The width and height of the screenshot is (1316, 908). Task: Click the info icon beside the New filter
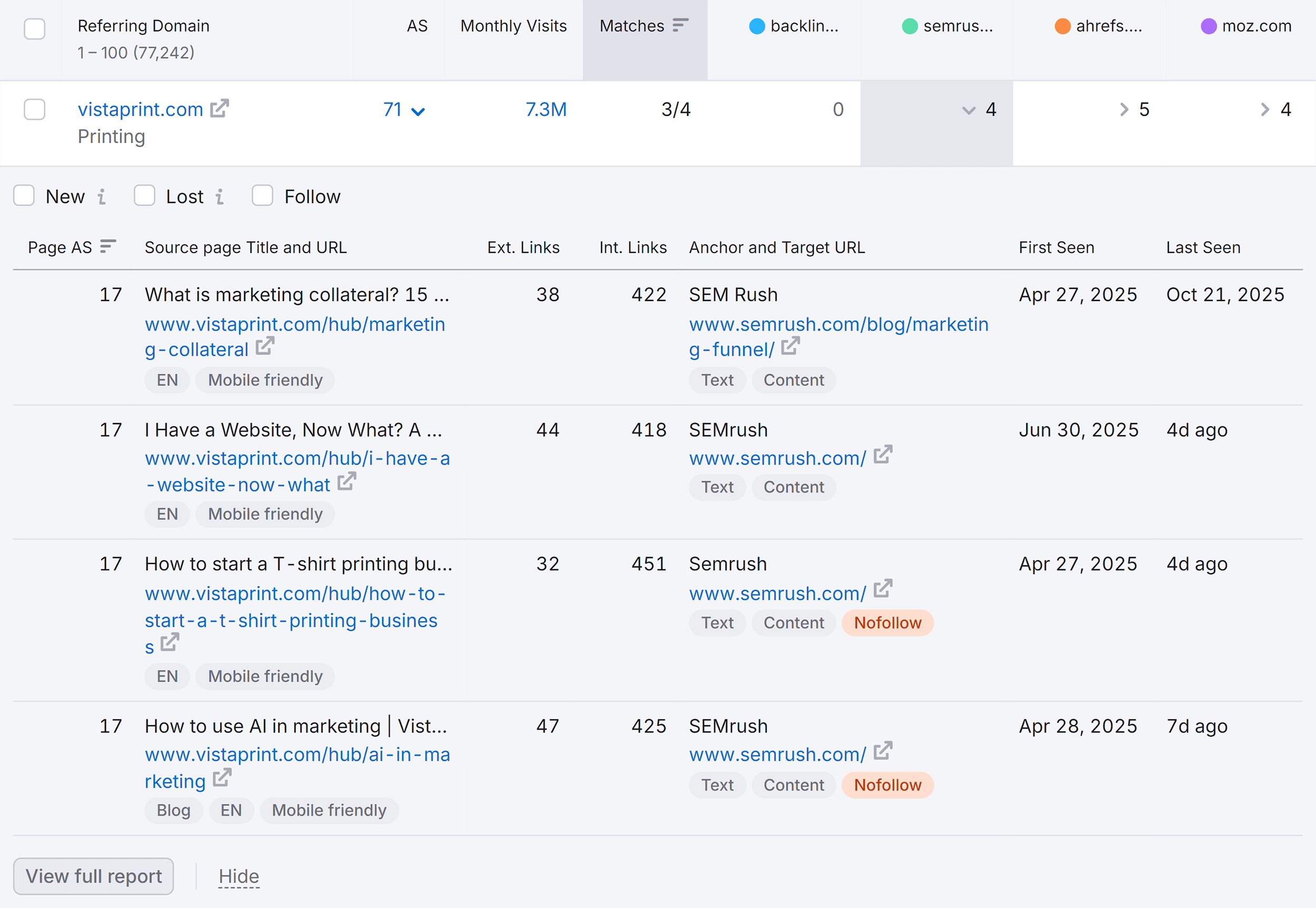tap(101, 196)
